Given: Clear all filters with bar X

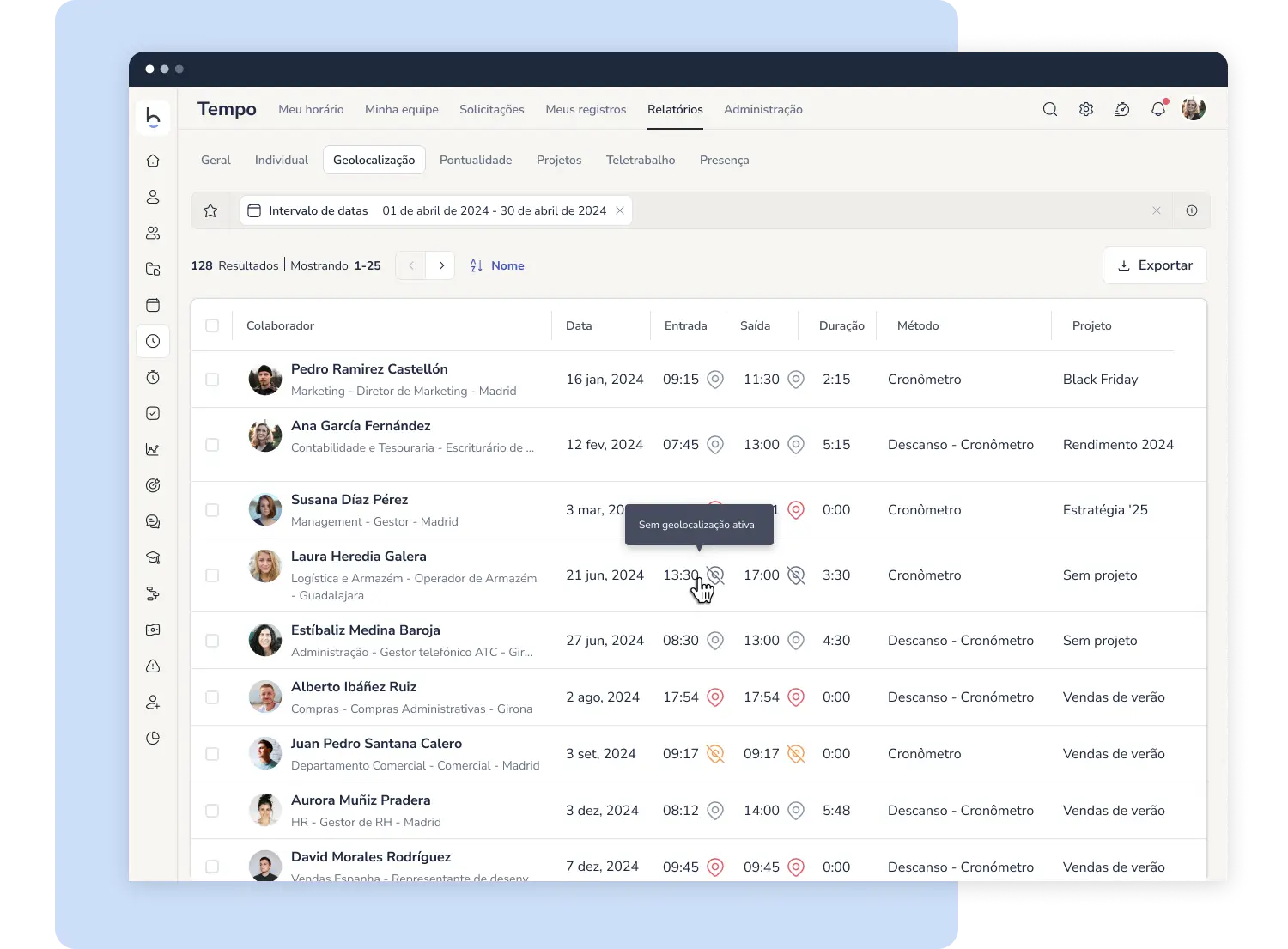Looking at the screenshot, I should (1157, 210).
